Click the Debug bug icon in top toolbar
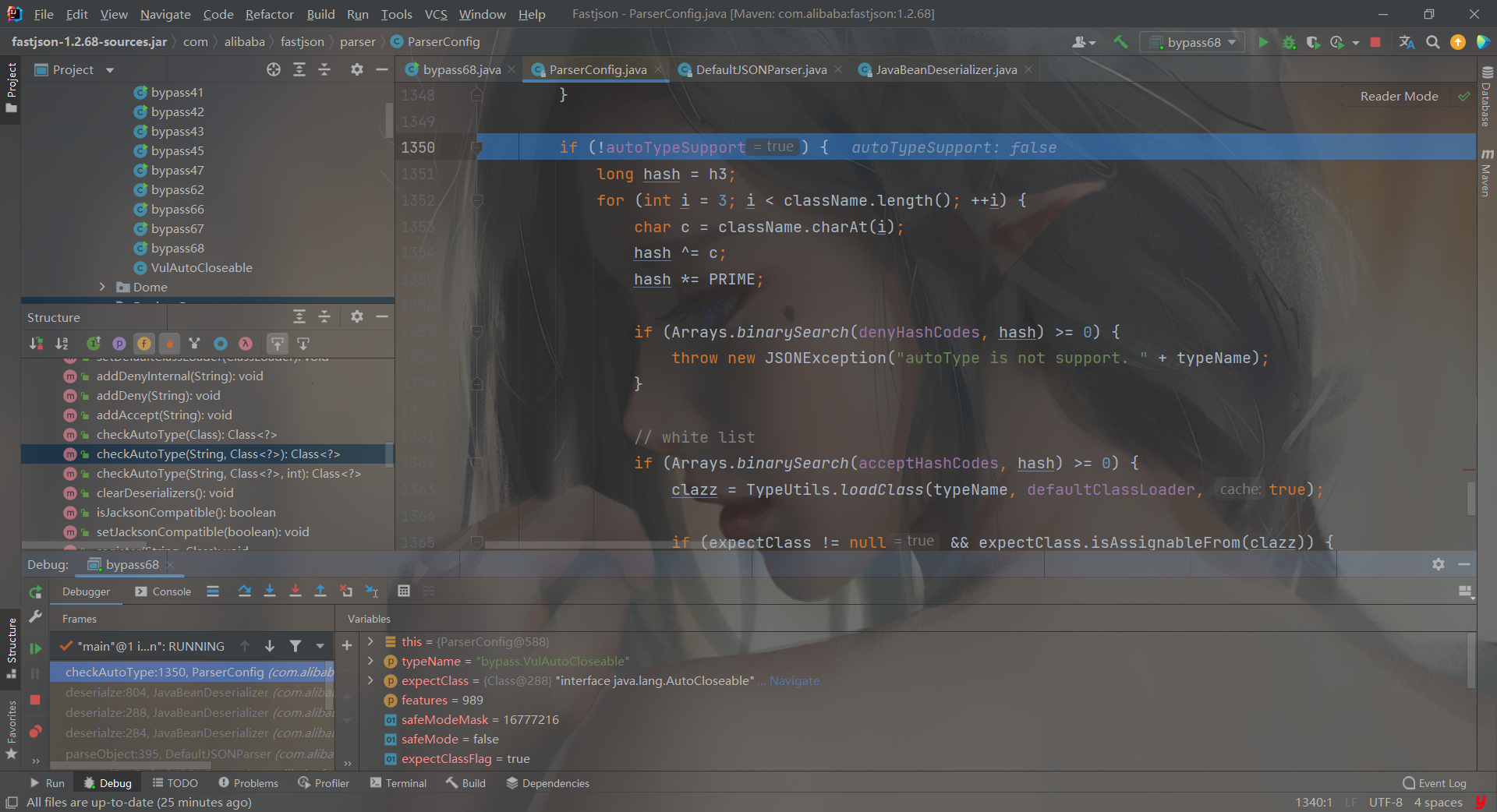The width and height of the screenshot is (1497, 812). [x=1289, y=42]
